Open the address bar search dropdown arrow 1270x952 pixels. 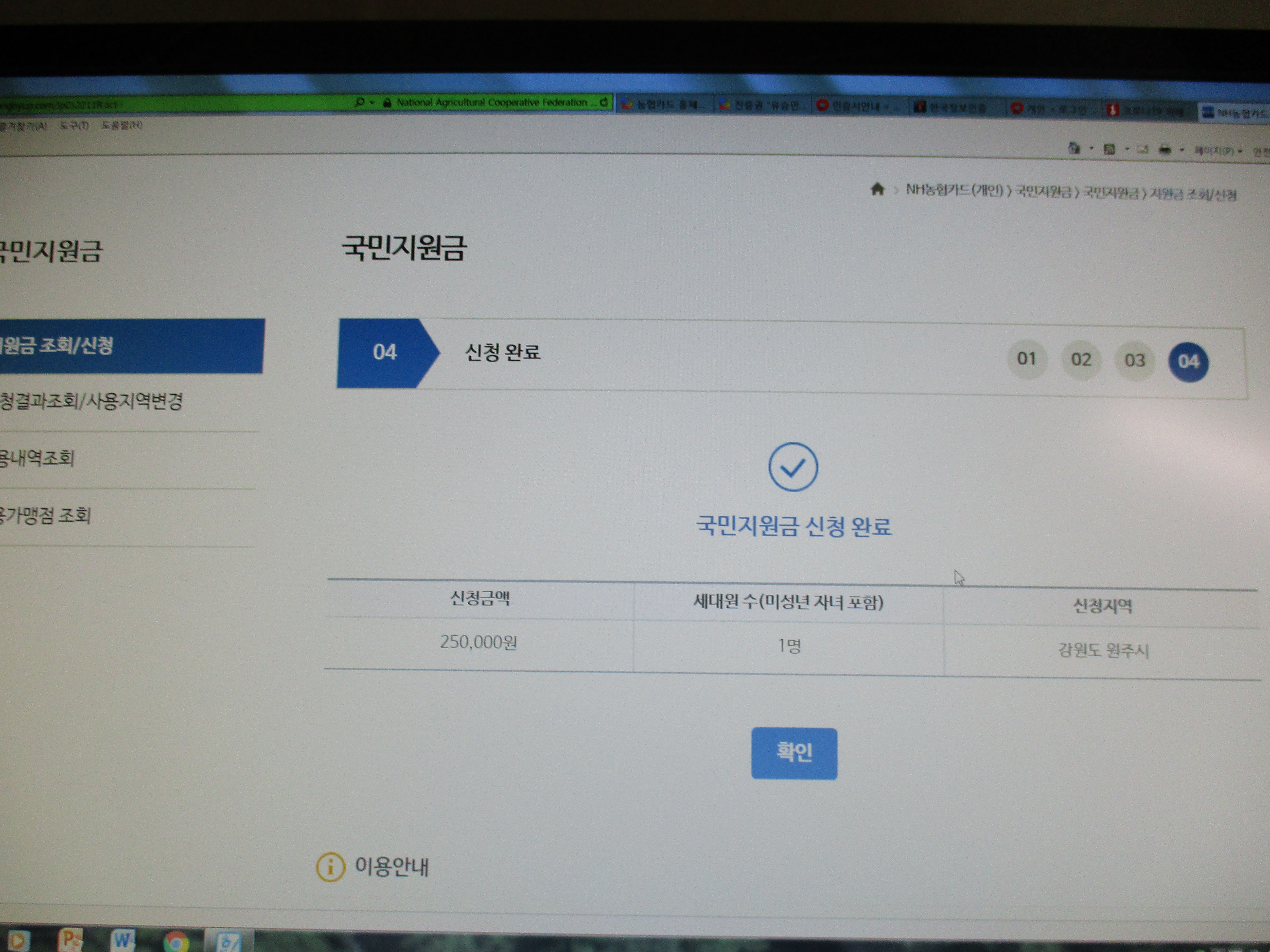pos(372,103)
